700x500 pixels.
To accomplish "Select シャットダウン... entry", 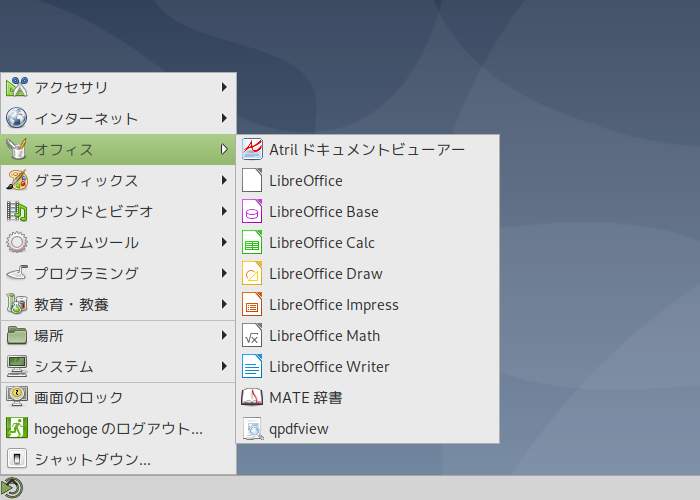I will click(x=118, y=459).
